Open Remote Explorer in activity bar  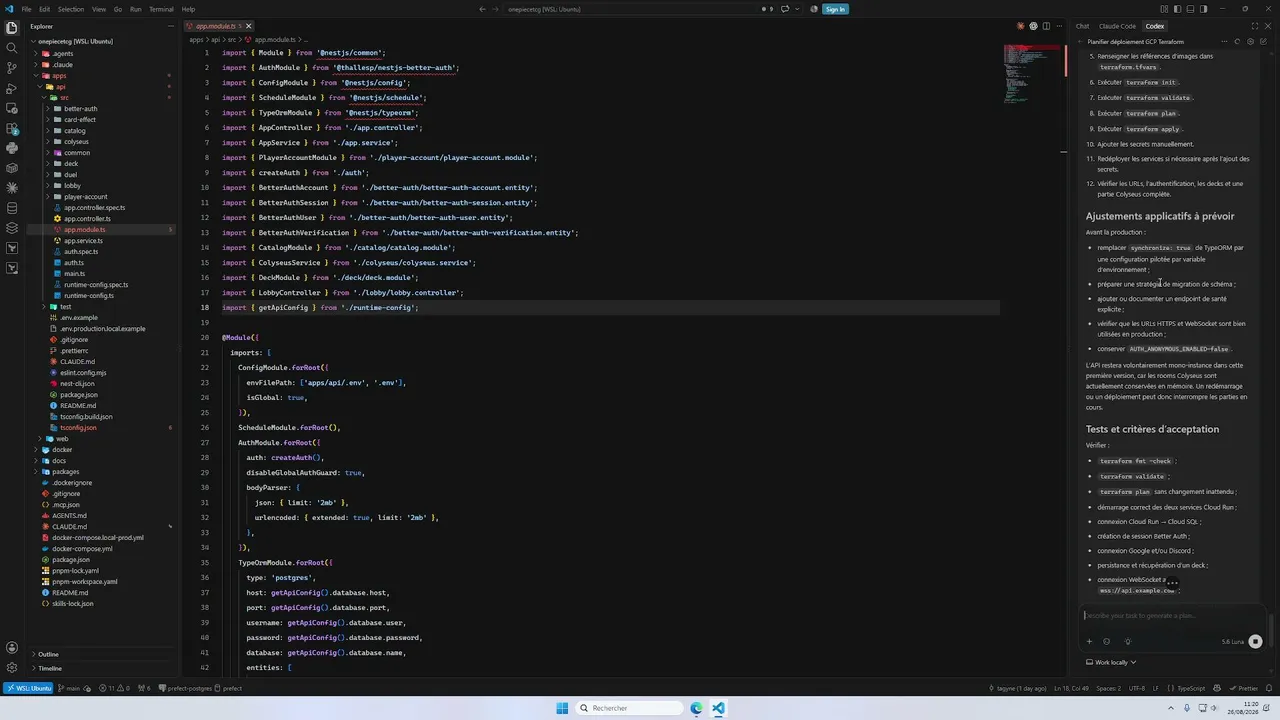click(12, 107)
